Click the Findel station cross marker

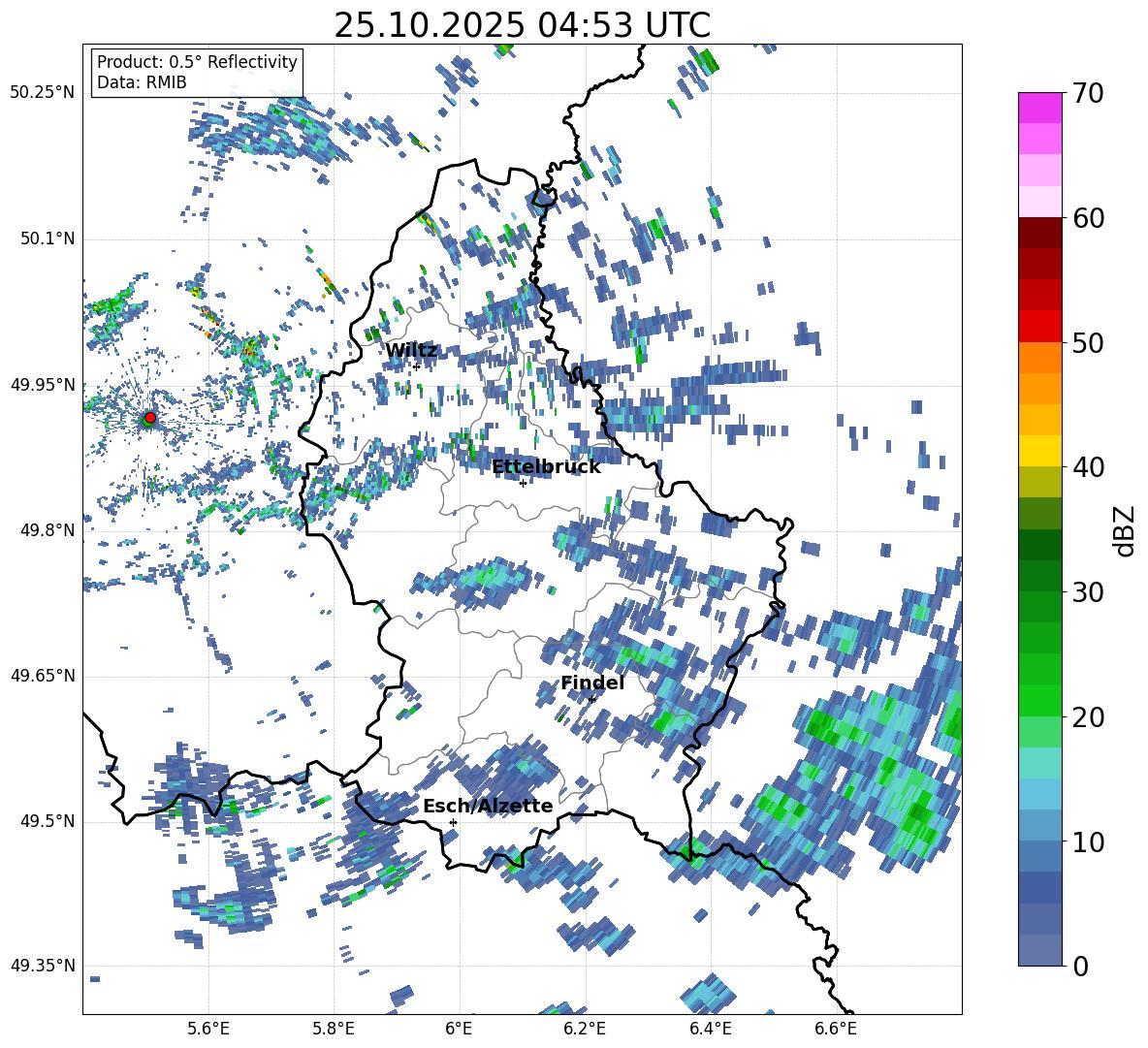pos(591,700)
